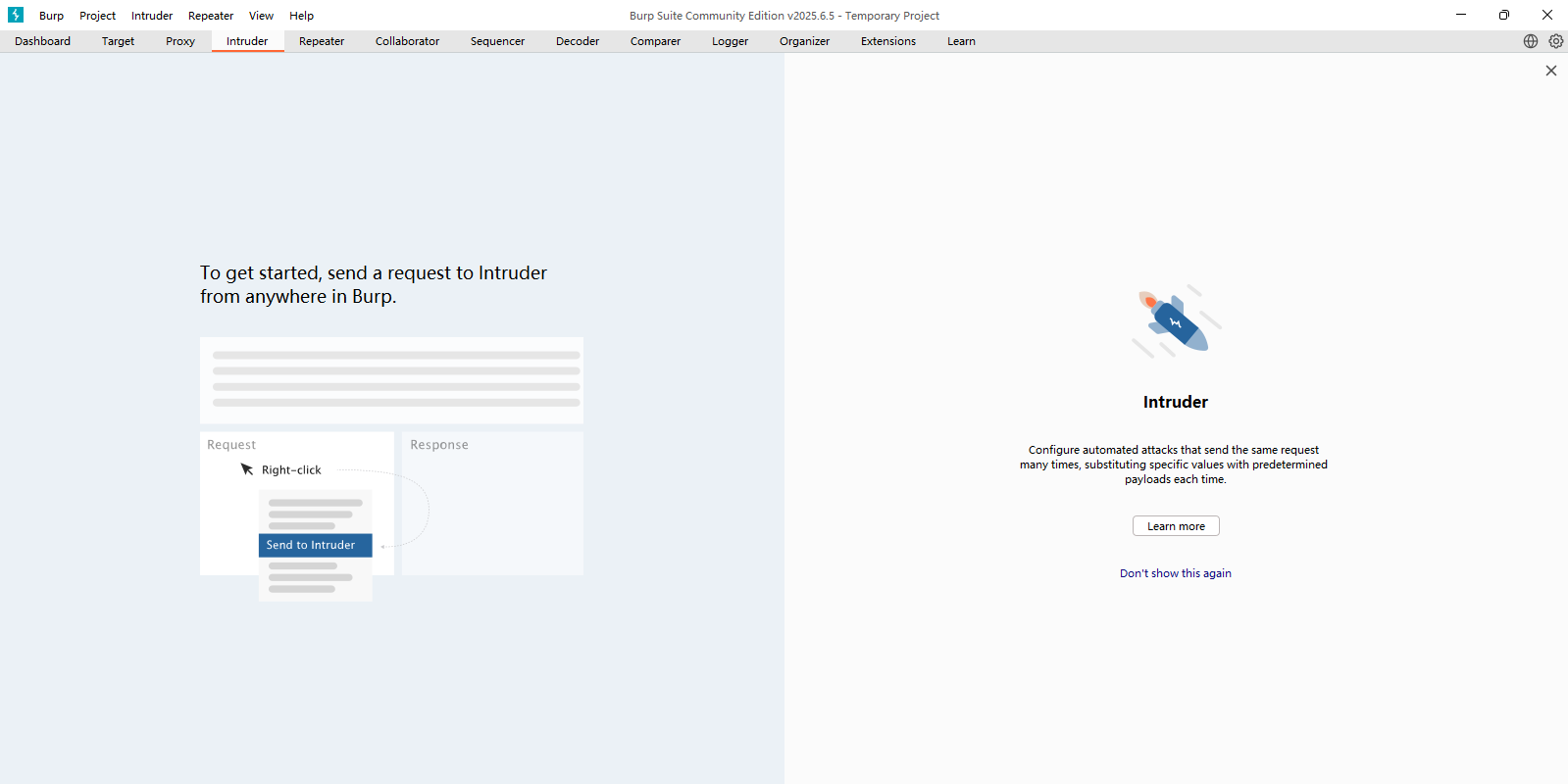Screen dimensions: 1568x784
Task: Click the Response label in illustration
Action: click(x=439, y=445)
